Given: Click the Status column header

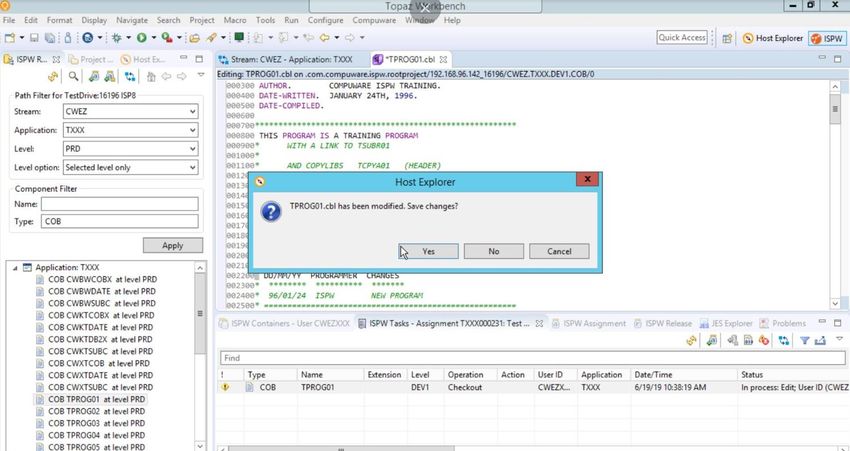Looking at the screenshot, I should pyautogui.click(x=793, y=375).
